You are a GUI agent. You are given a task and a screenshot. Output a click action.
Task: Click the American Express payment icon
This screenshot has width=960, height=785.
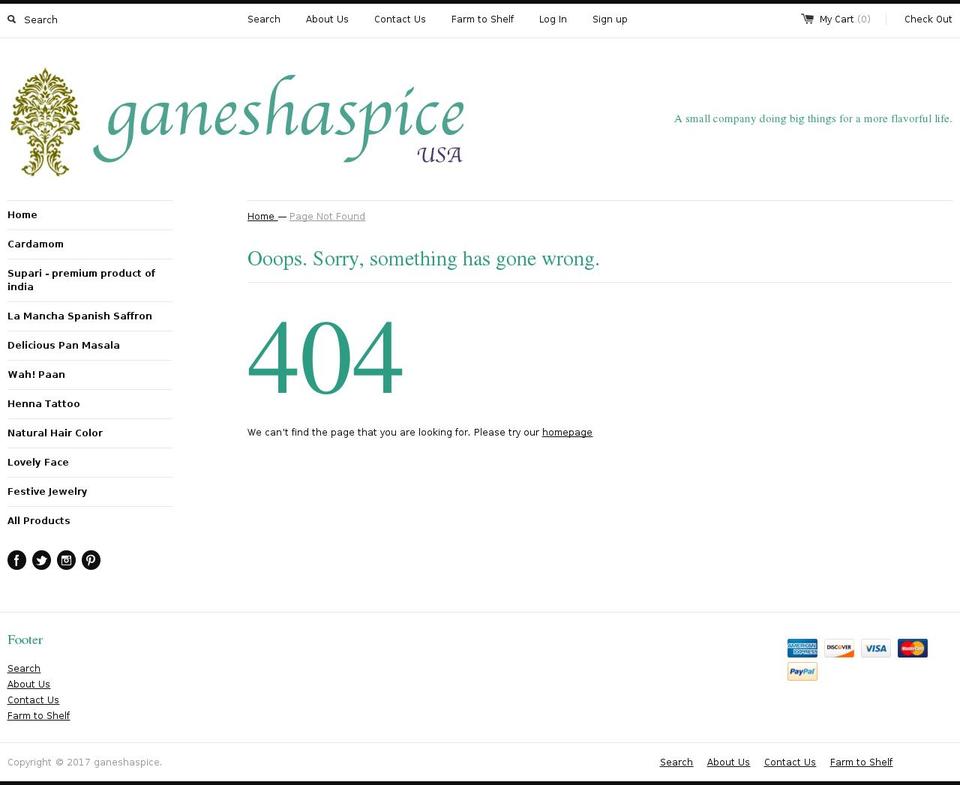click(x=802, y=648)
